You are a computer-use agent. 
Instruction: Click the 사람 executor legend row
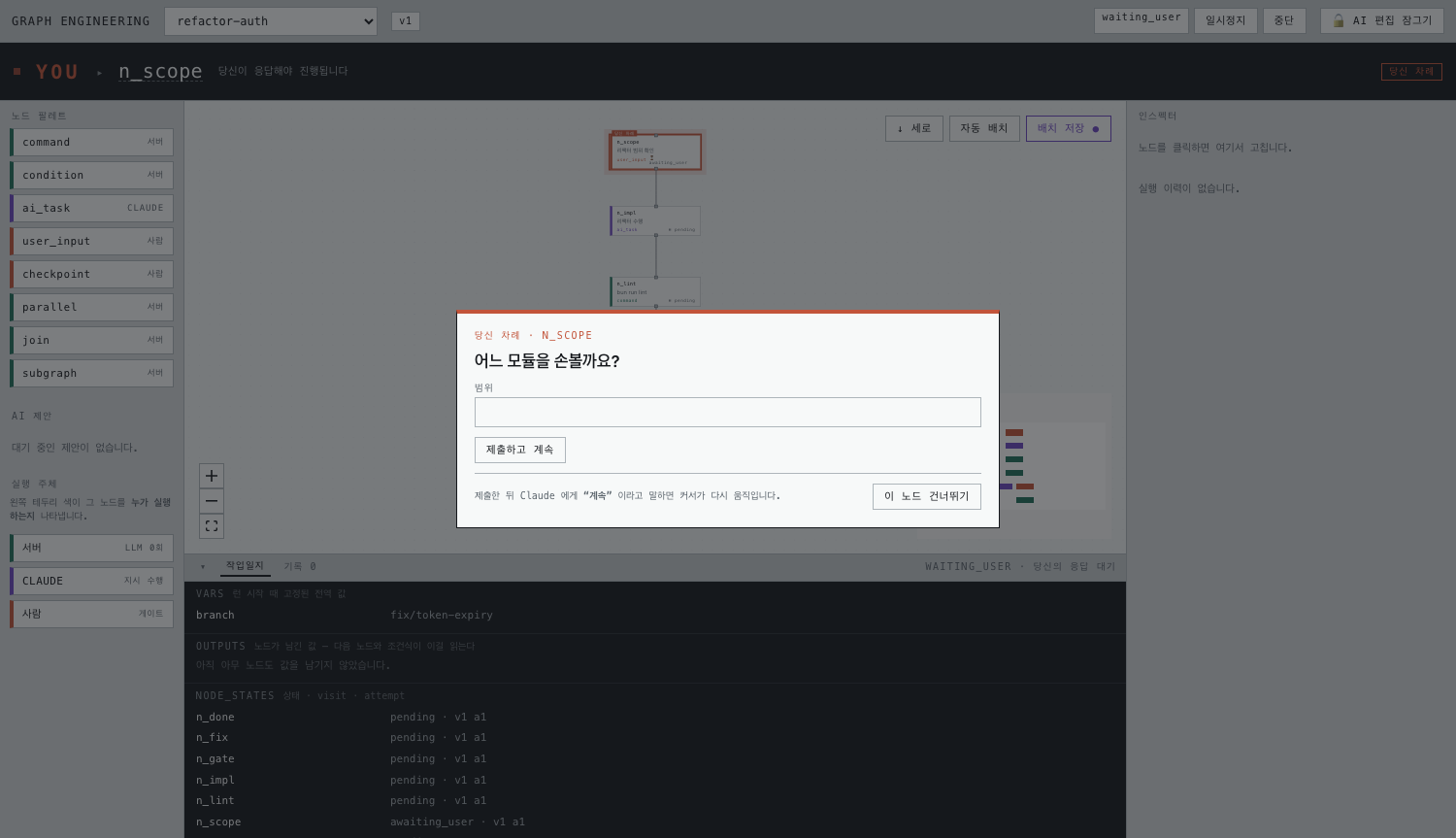pyautogui.click(x=92, y=614)
